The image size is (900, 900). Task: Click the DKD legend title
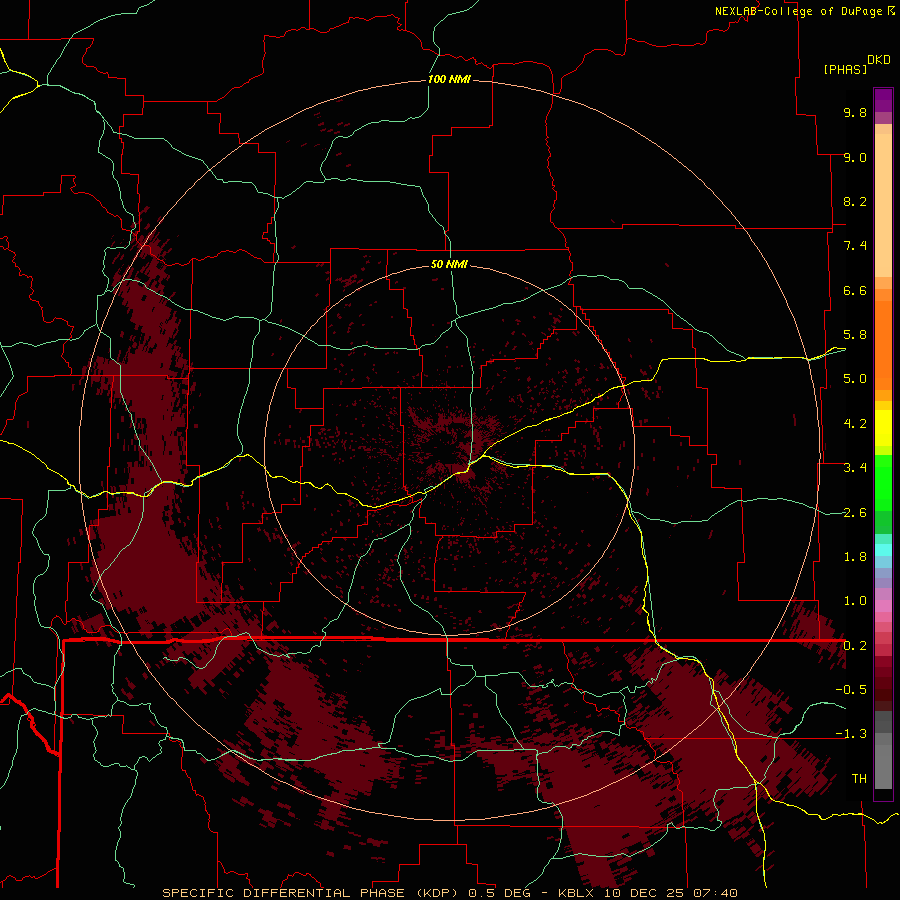(x=879, y=60)
